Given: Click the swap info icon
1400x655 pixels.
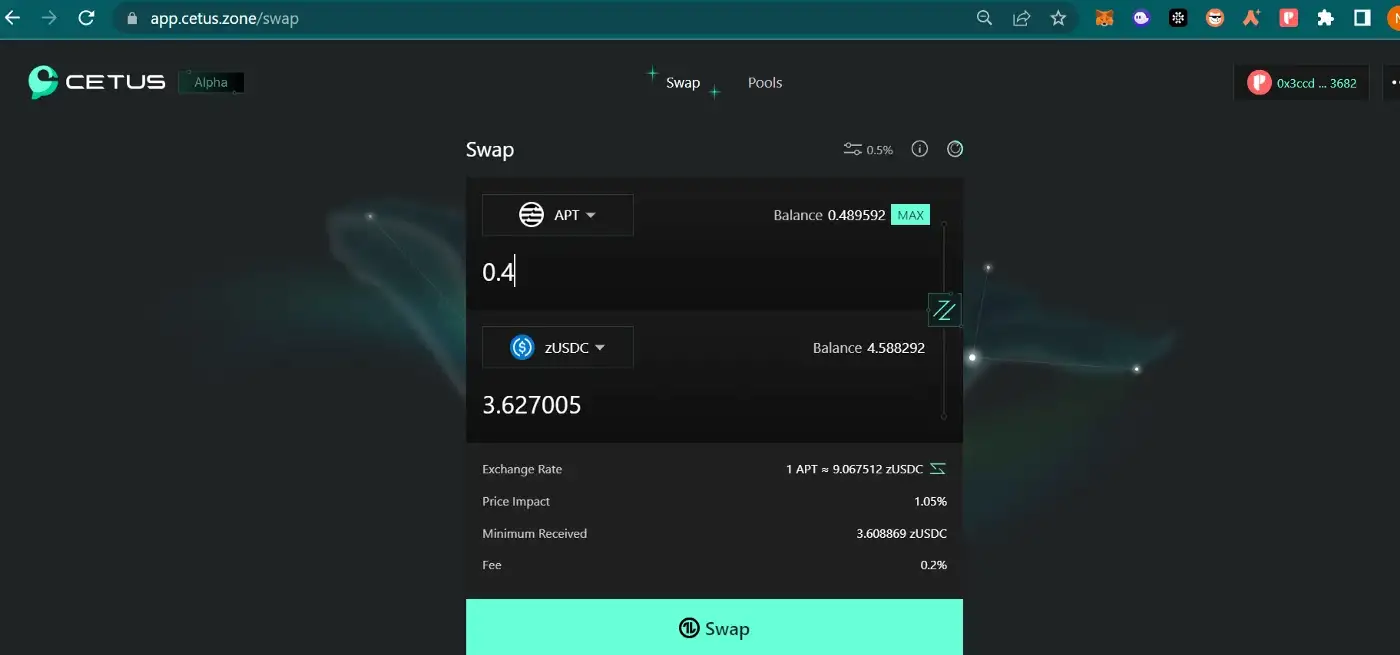Looking at the screenshot, I should tap(920, 149).
